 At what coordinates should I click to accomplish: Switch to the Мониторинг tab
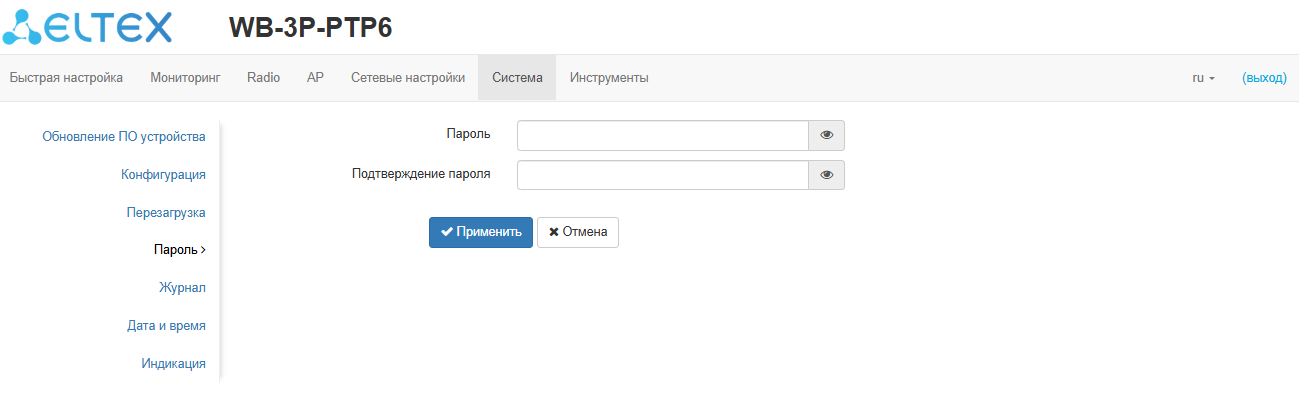pyautogui.click(x=185, y=78)
